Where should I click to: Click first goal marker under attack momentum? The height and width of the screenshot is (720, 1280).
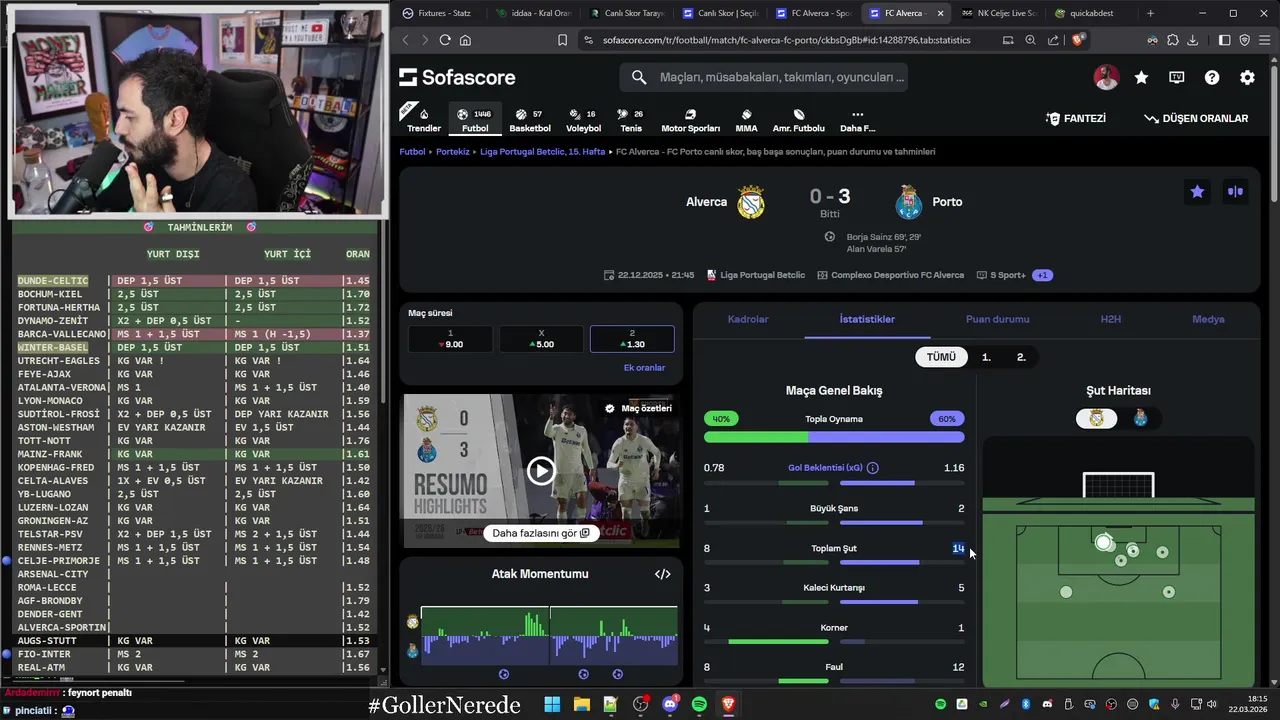504,674
